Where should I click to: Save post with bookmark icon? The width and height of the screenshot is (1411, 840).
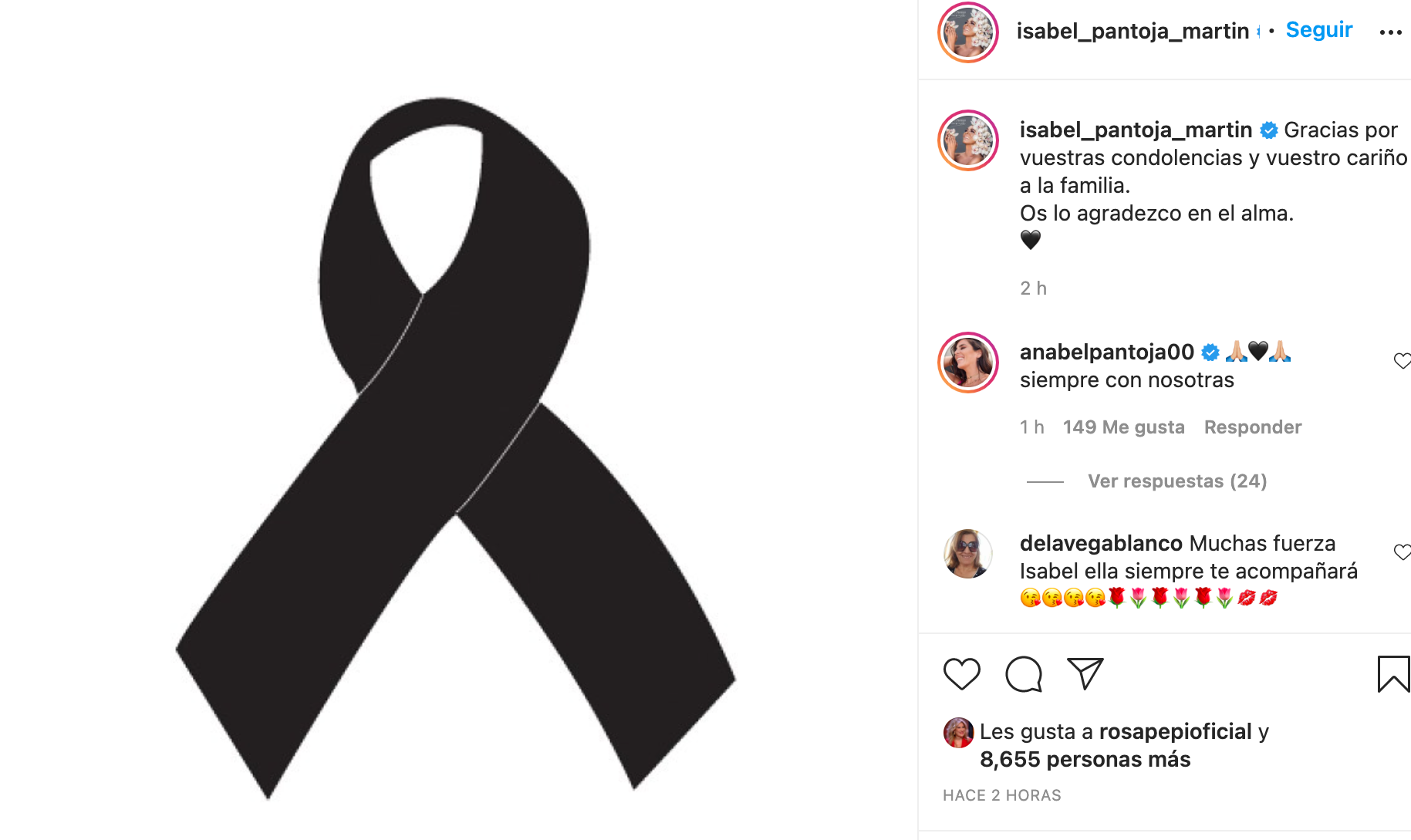(x=1393, y=674)
